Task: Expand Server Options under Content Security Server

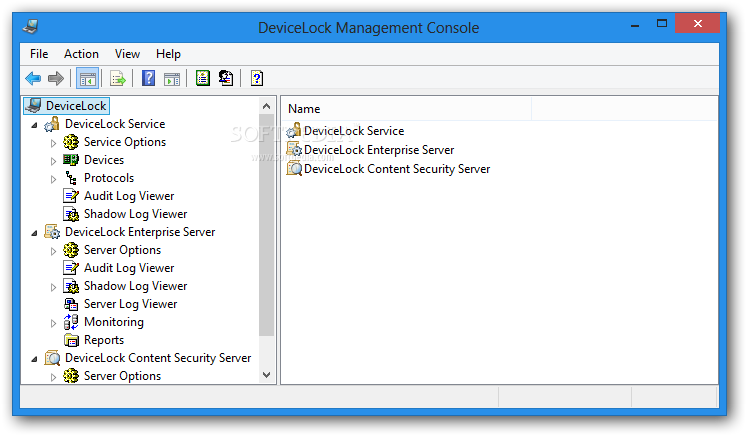Action: coord(53,377)
